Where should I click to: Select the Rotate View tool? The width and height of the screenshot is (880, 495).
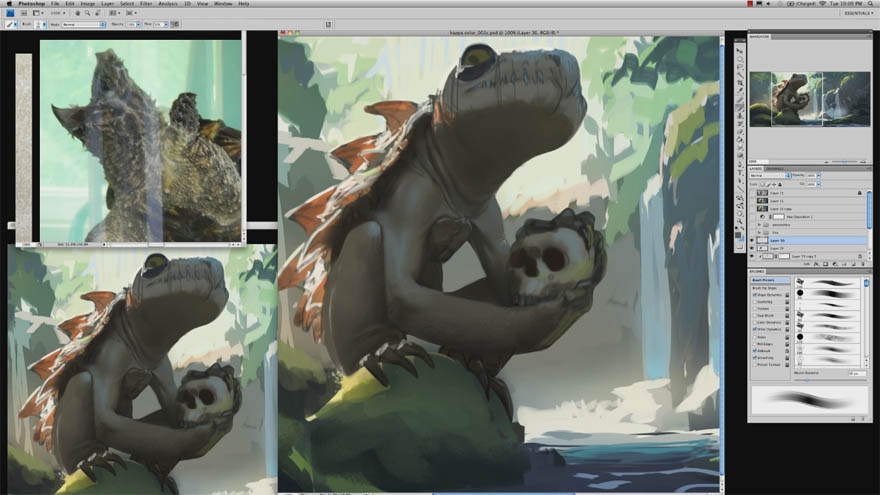[97, 13]
